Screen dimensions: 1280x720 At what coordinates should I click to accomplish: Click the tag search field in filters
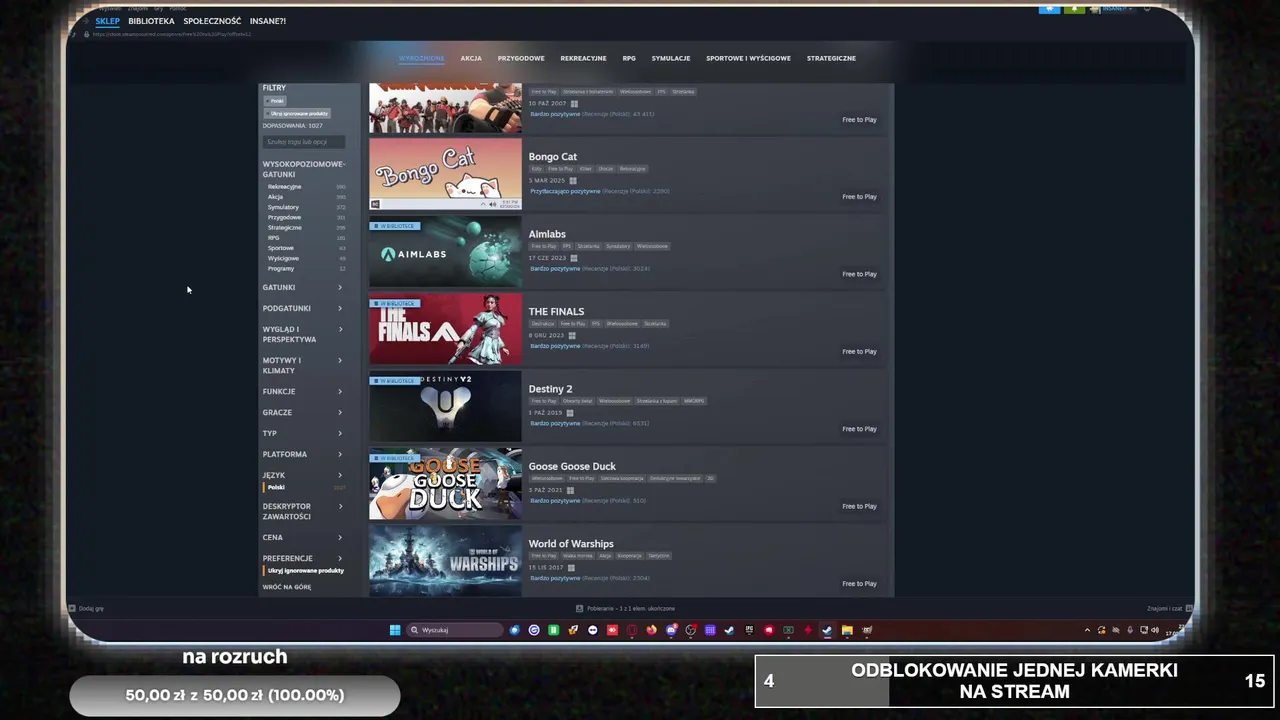(305, 142)
